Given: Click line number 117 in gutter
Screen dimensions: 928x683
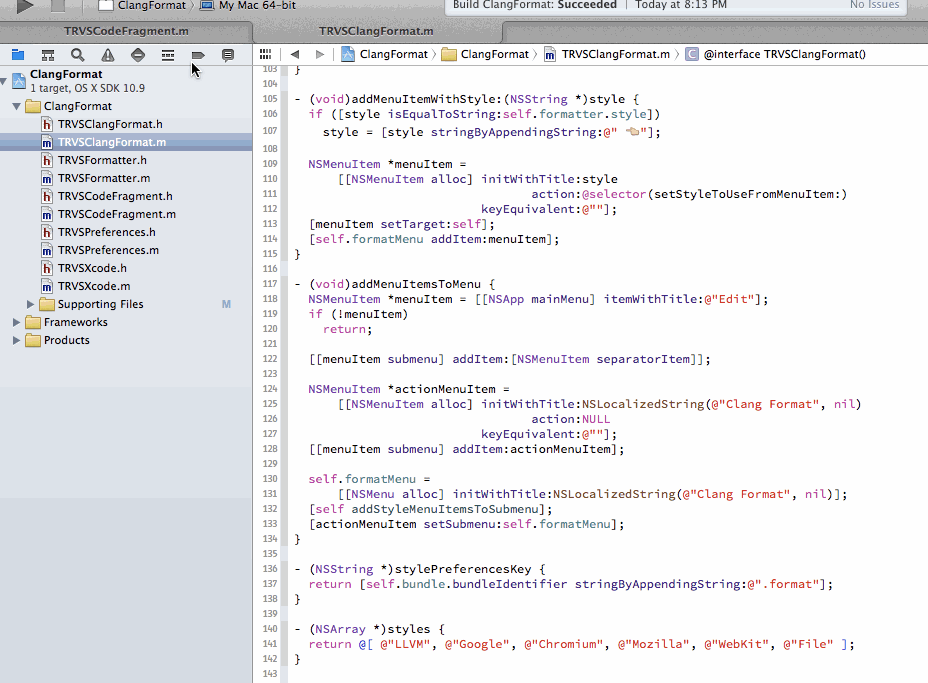Looking at the screenshot, I should pos(270,284).
